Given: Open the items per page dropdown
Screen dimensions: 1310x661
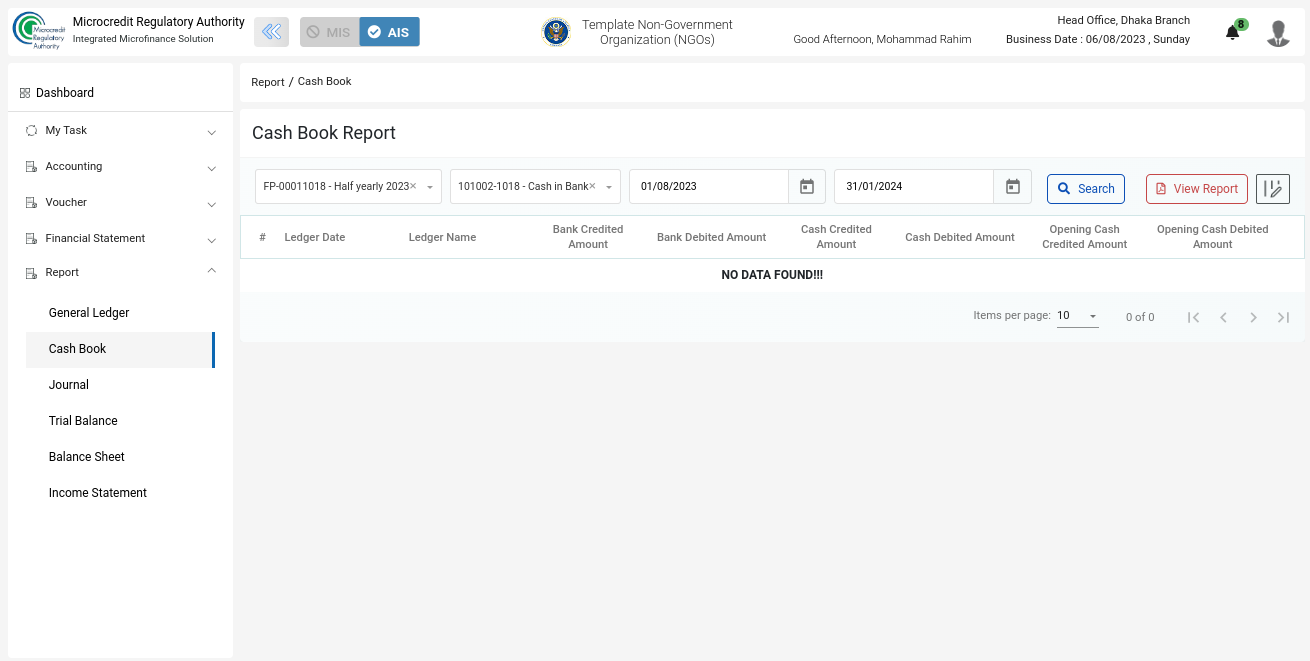Looking at the screenshot, I should (x=1077, y=316).
